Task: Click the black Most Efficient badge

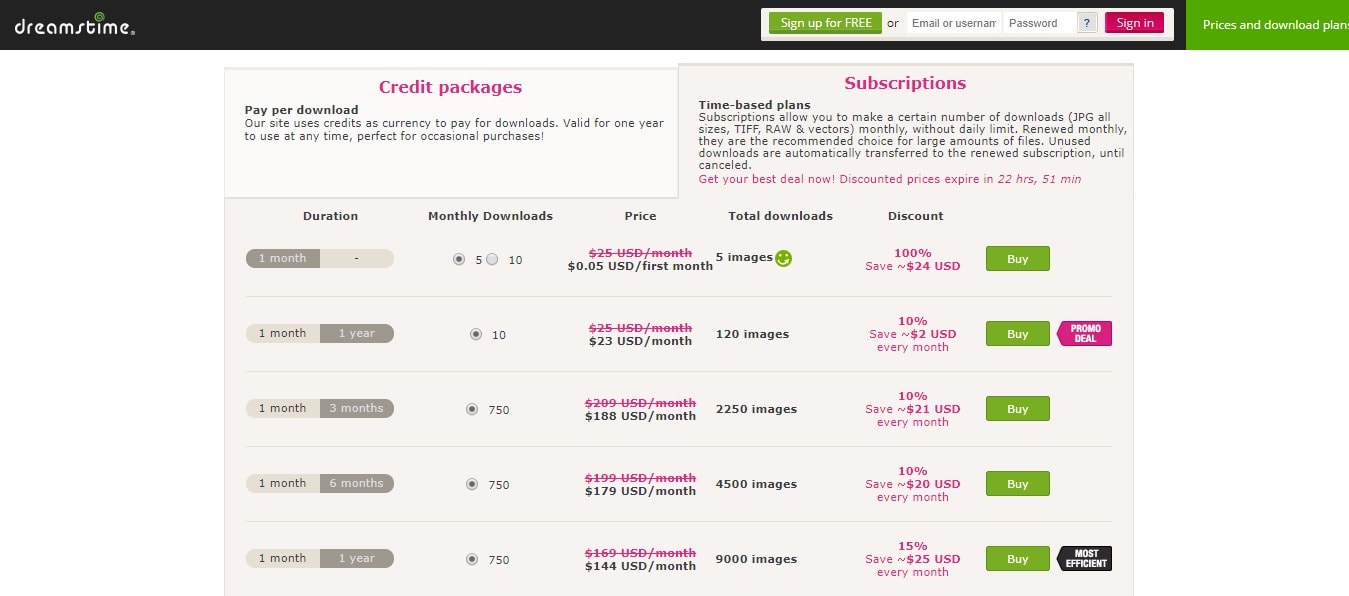Action: pos(1084,558)
